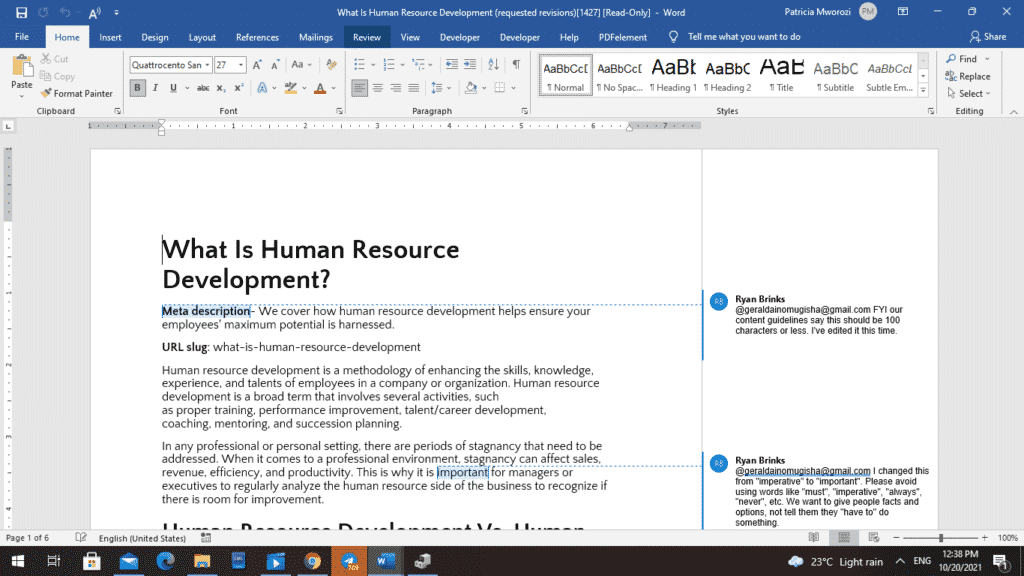Toggle bold formatting
Screen dimensions: 1024x576
pos(140,87)
